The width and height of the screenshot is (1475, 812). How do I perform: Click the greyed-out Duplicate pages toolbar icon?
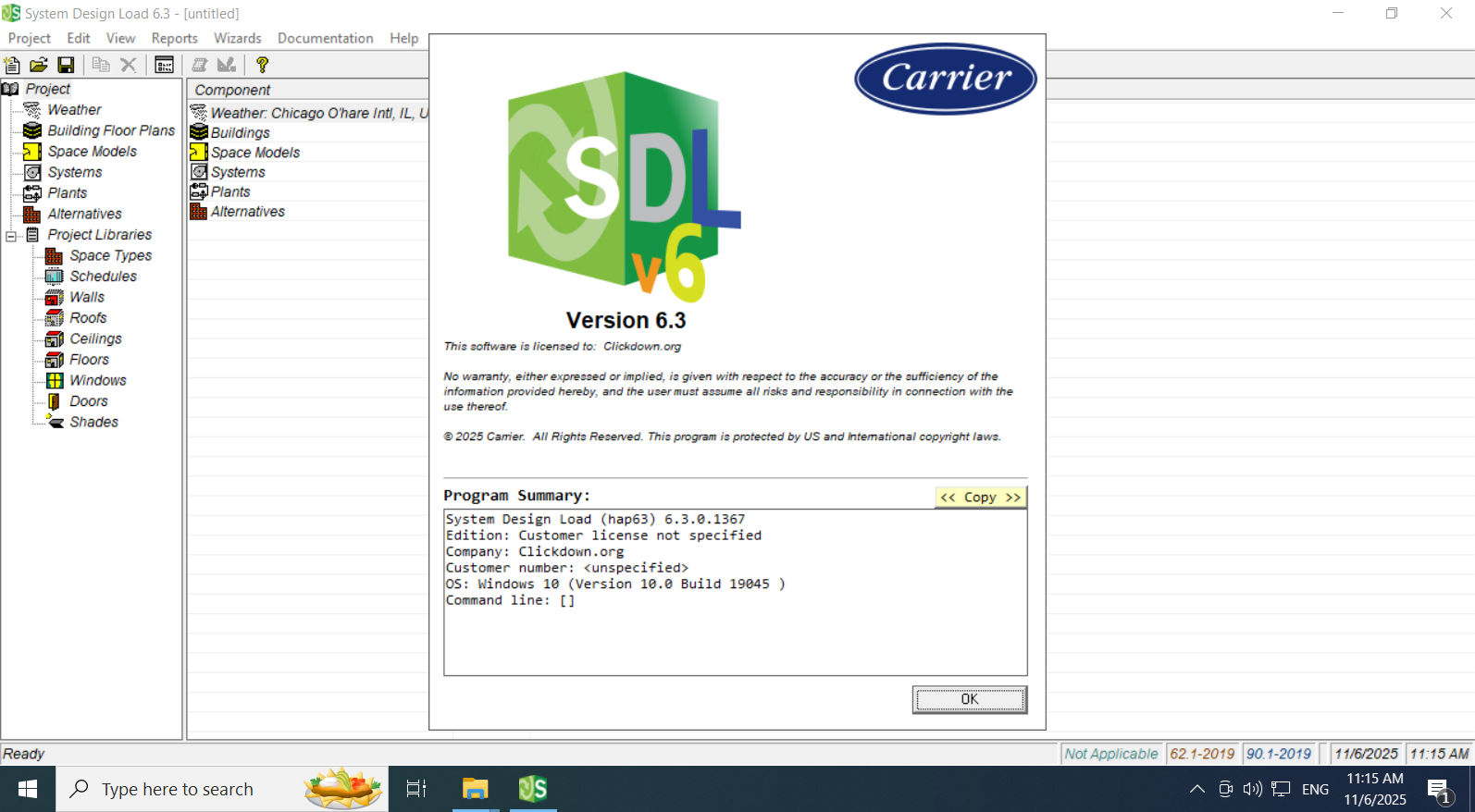coord(101,65)
